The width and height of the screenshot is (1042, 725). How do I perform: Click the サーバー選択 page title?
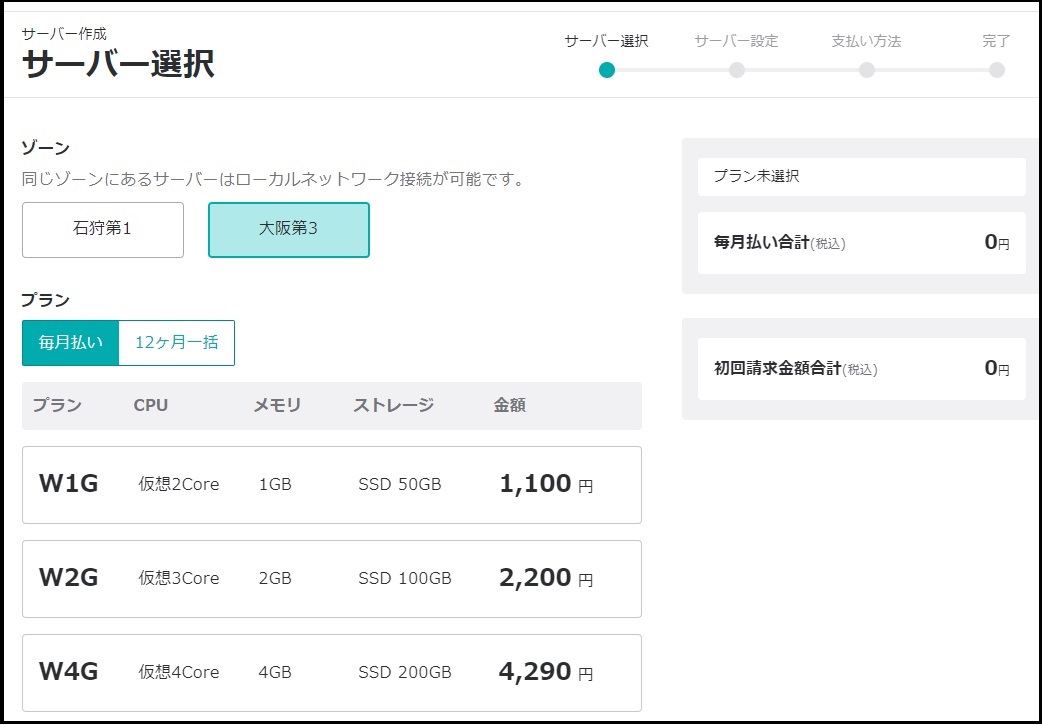(x=118, y=64)
